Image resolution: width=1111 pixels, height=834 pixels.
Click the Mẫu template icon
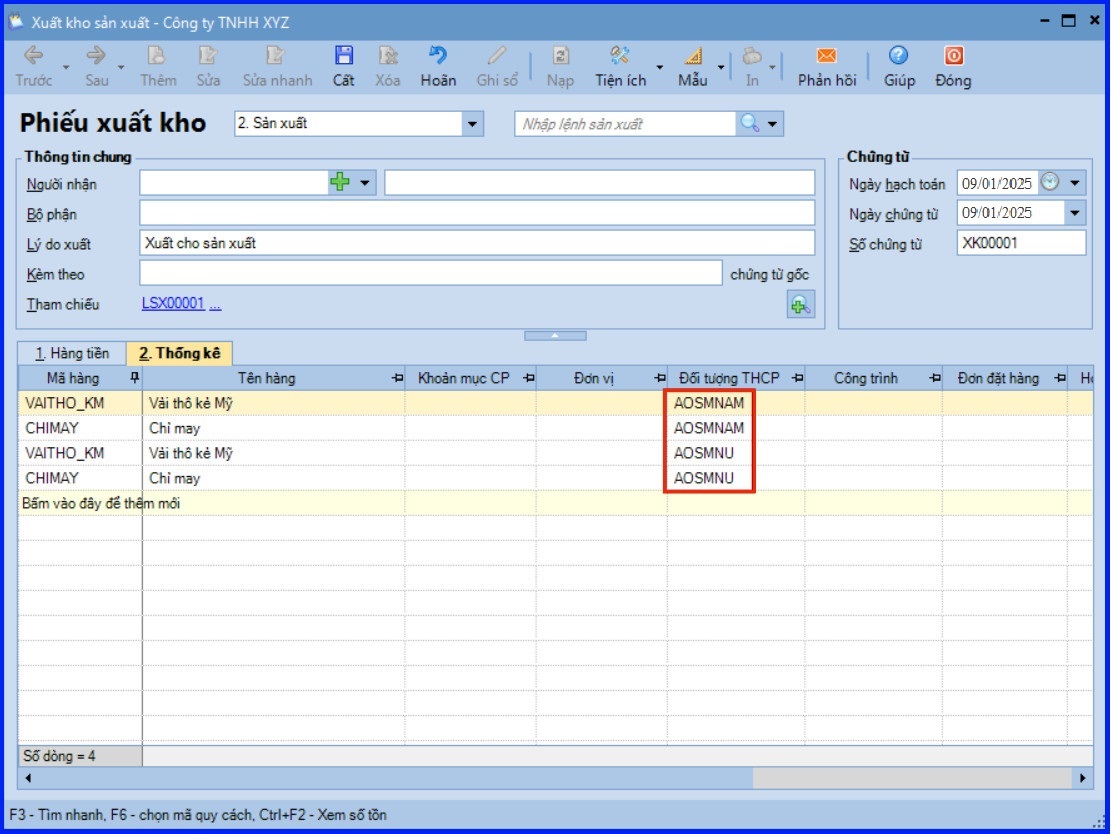pos(692,57)
